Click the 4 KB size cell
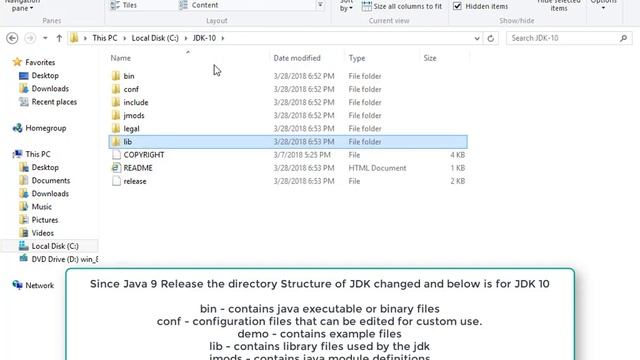 458,155
